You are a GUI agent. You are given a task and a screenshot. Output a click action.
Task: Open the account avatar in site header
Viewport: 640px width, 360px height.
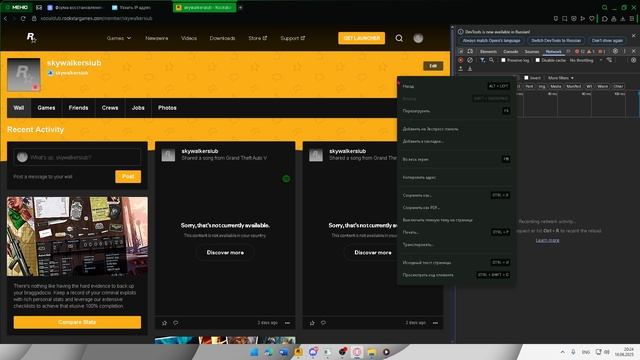pyautogui.click(x=418, y=38)
